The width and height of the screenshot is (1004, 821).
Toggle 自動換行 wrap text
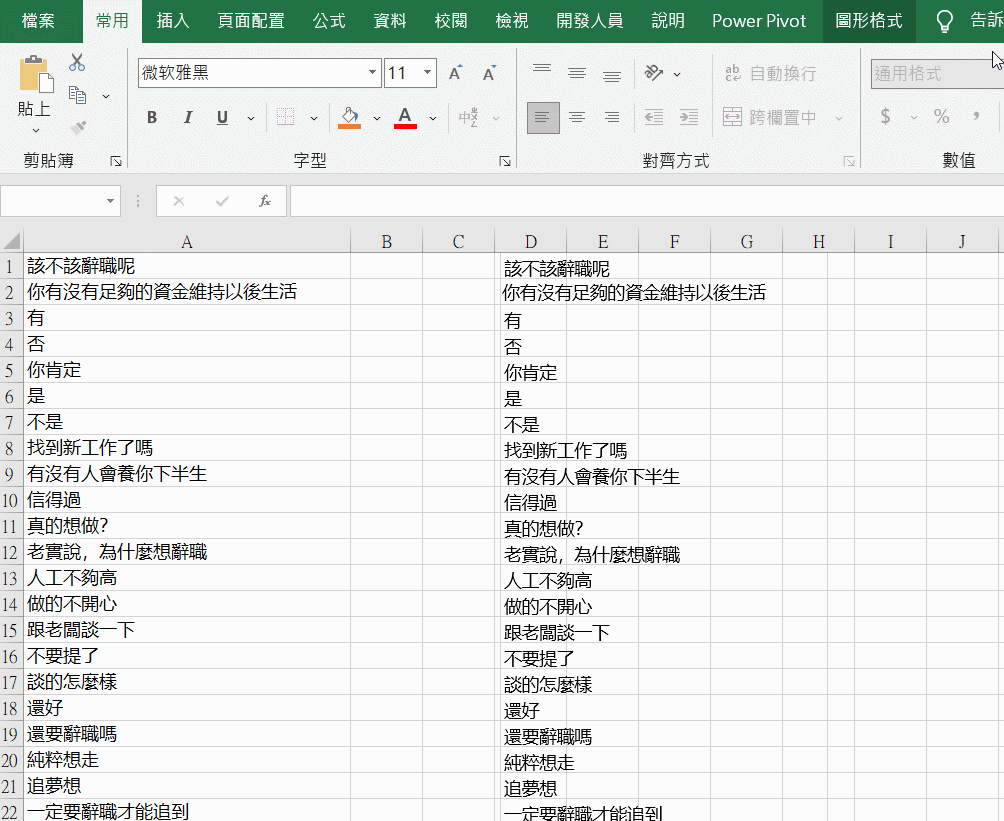click(770, 73)
